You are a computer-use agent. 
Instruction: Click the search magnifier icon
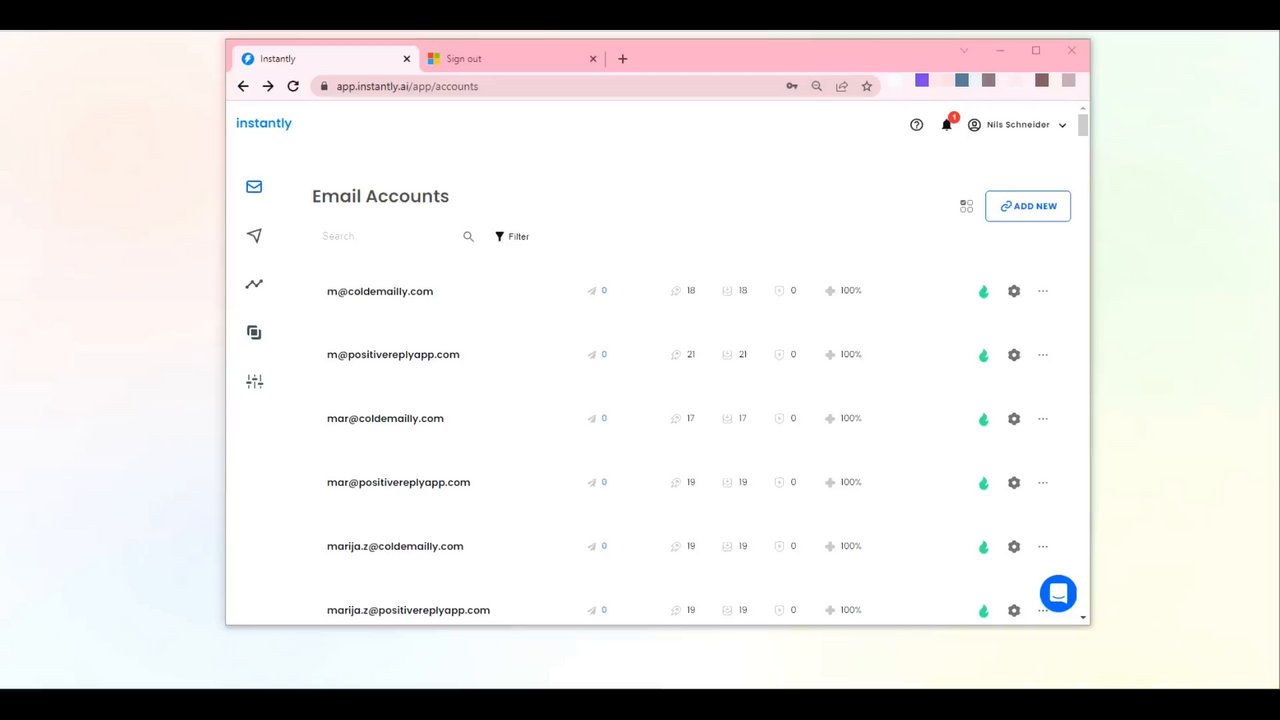click(468, 237)
